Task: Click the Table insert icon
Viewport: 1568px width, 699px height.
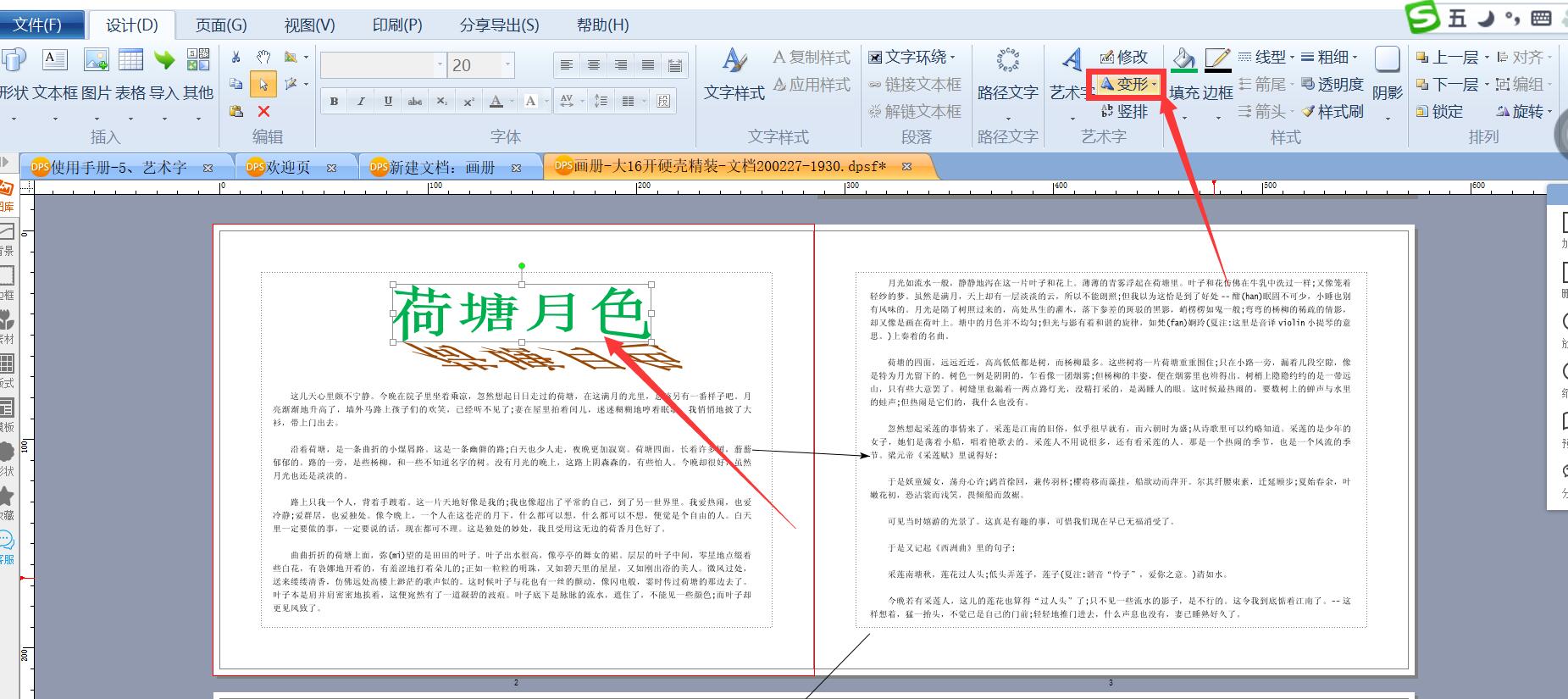Action: (x=130, y=59)
